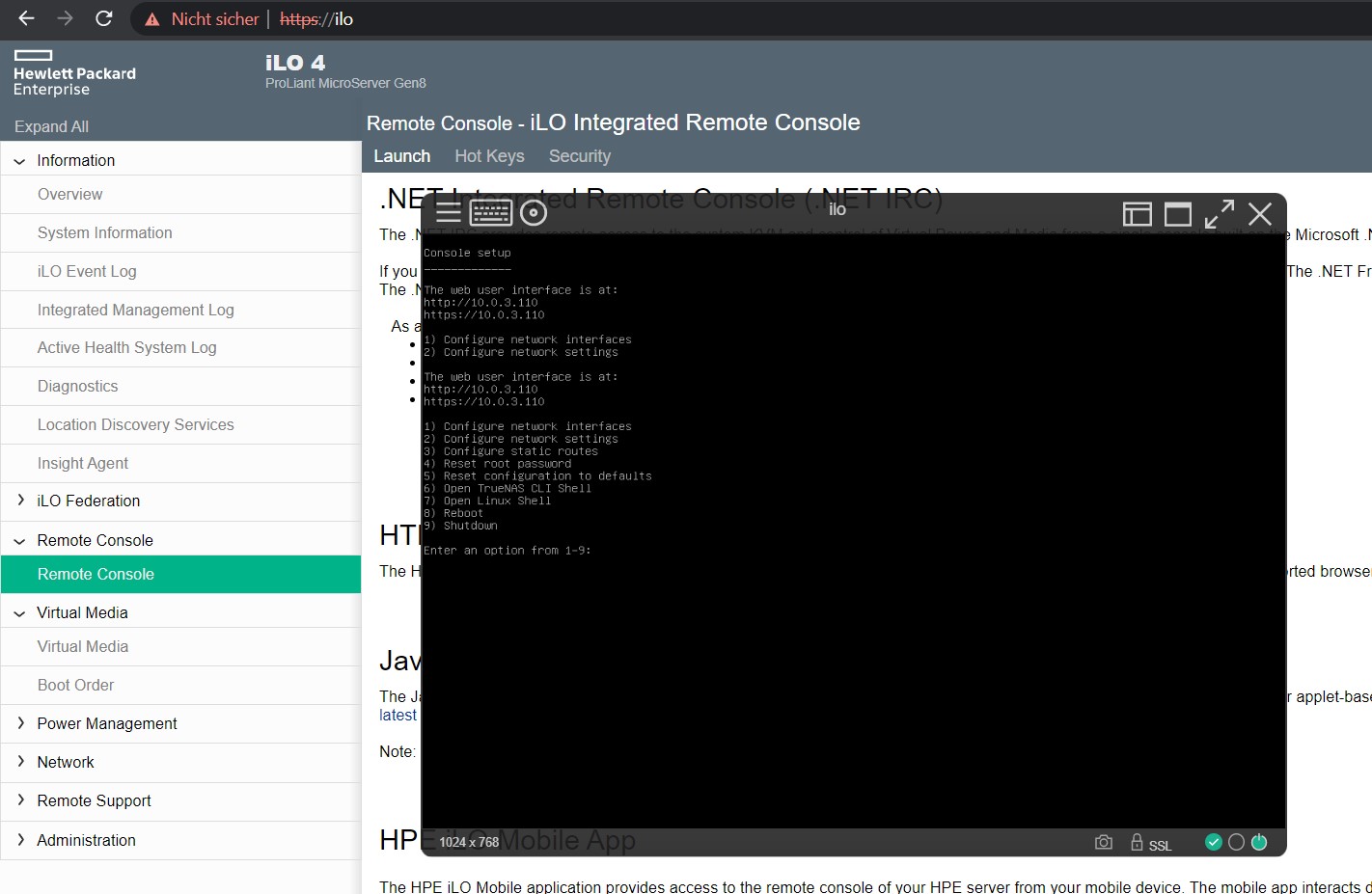Click the 1024 x 768 resolution label
This screenshot has height=894, width=1372.
(469, 842)
